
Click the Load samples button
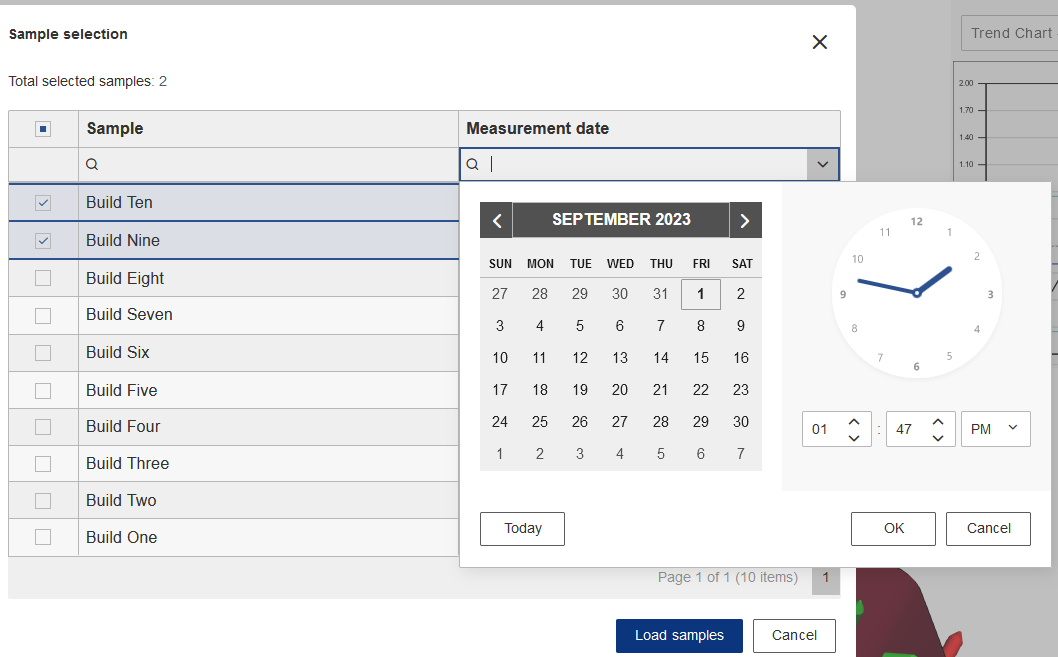[x=679, y=635]
